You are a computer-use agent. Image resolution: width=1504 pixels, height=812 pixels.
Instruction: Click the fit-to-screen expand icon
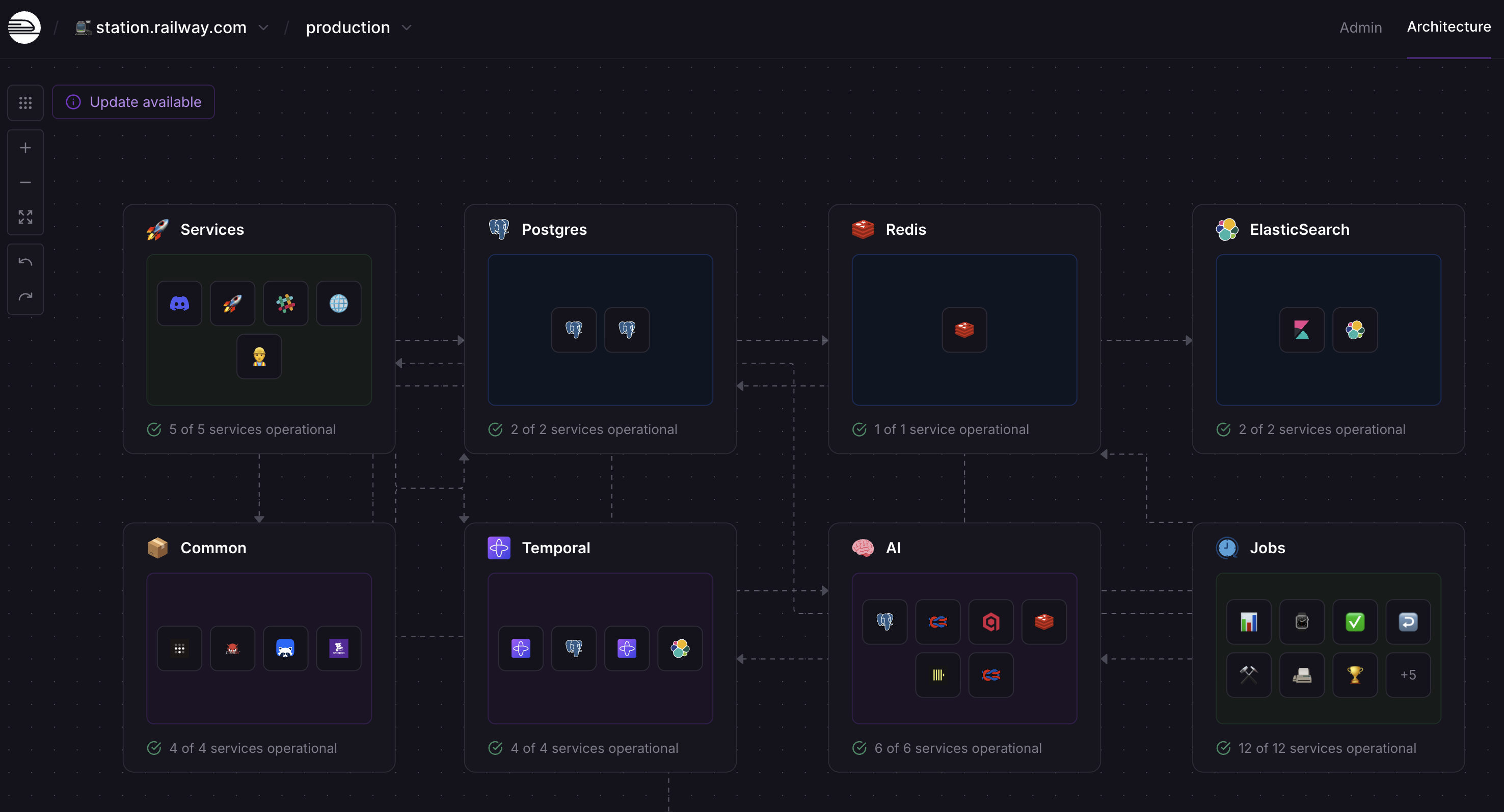tap(25, 217)
